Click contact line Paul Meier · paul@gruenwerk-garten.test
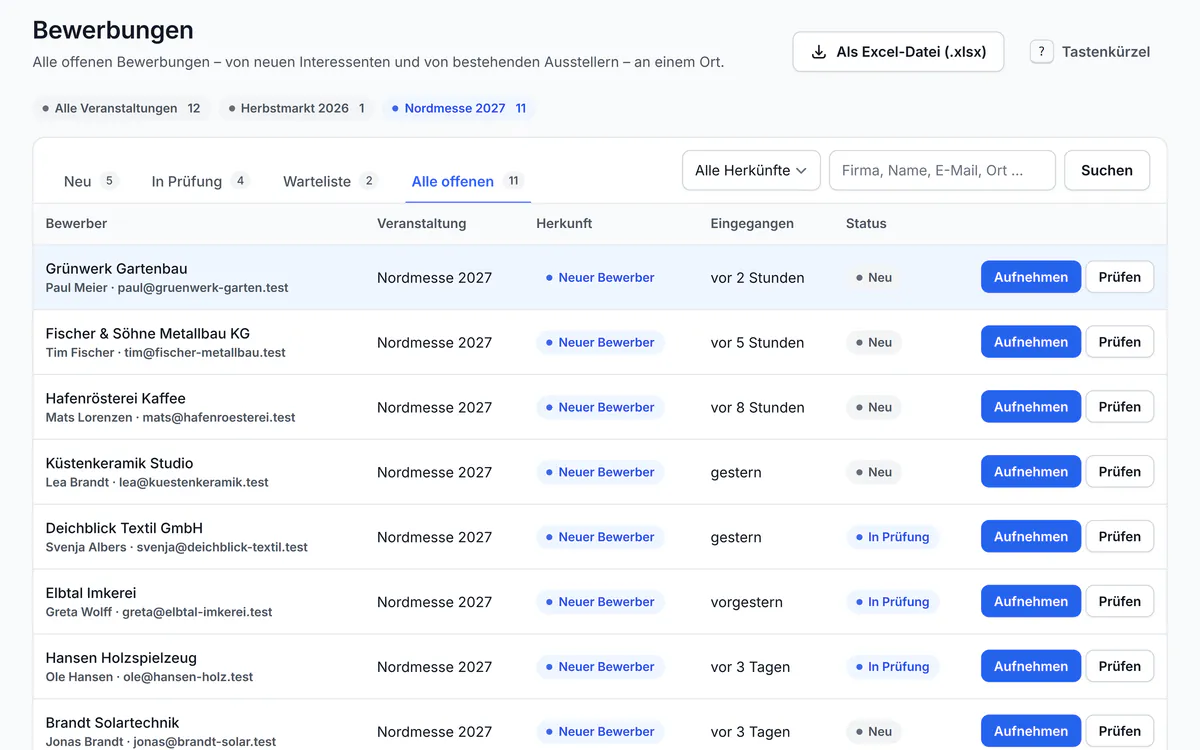 (x=167, y=288)
